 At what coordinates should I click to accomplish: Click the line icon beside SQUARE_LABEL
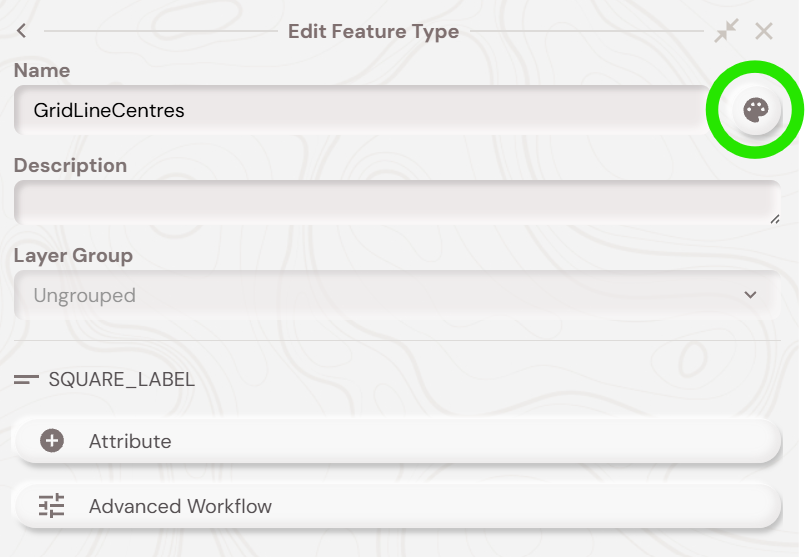tap(27, 380)
